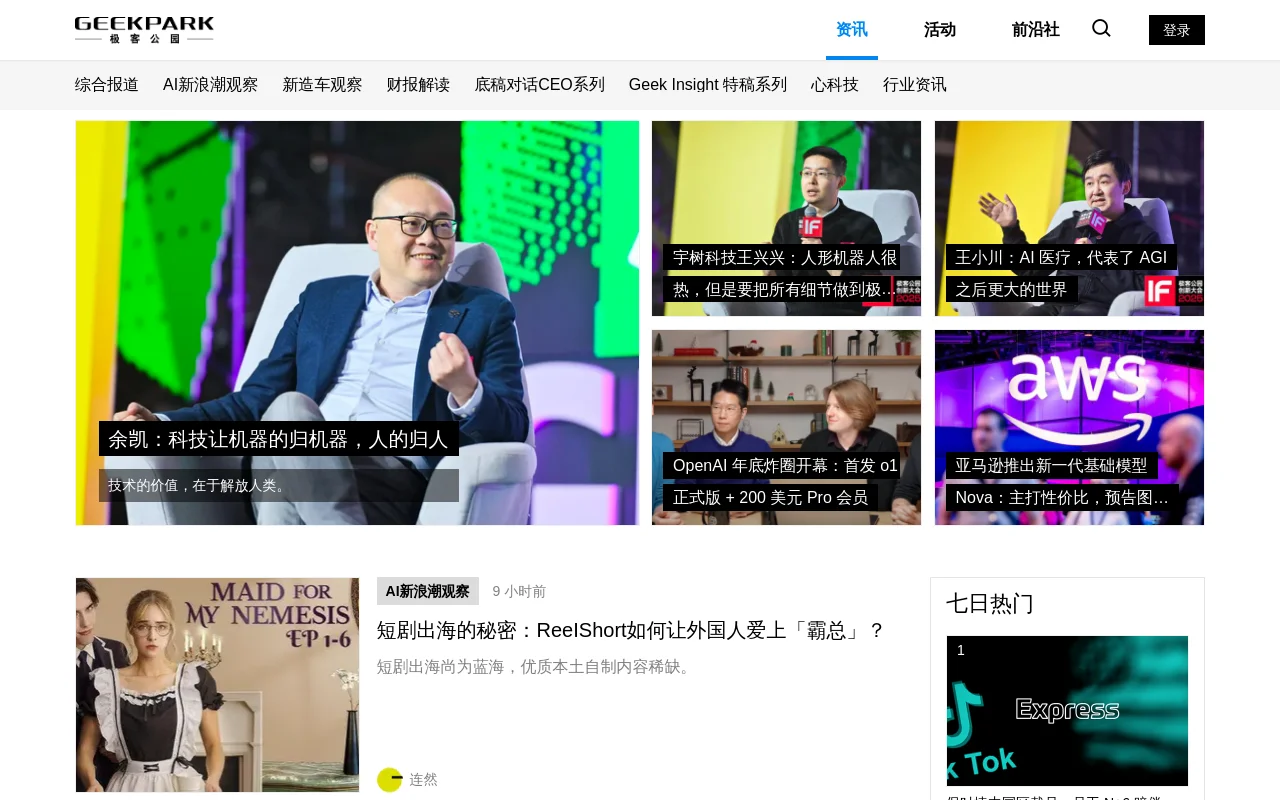The image size is (1280, 800).
Task: Open the 余凯 featured story image
Action: pos(357,322)
